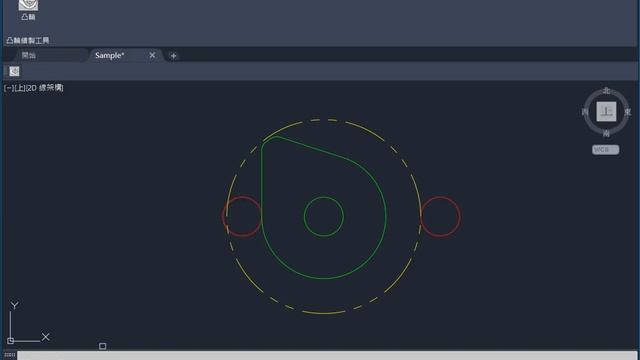
Task: Open the [-] viewport controls menu
Action: (8, 88)
